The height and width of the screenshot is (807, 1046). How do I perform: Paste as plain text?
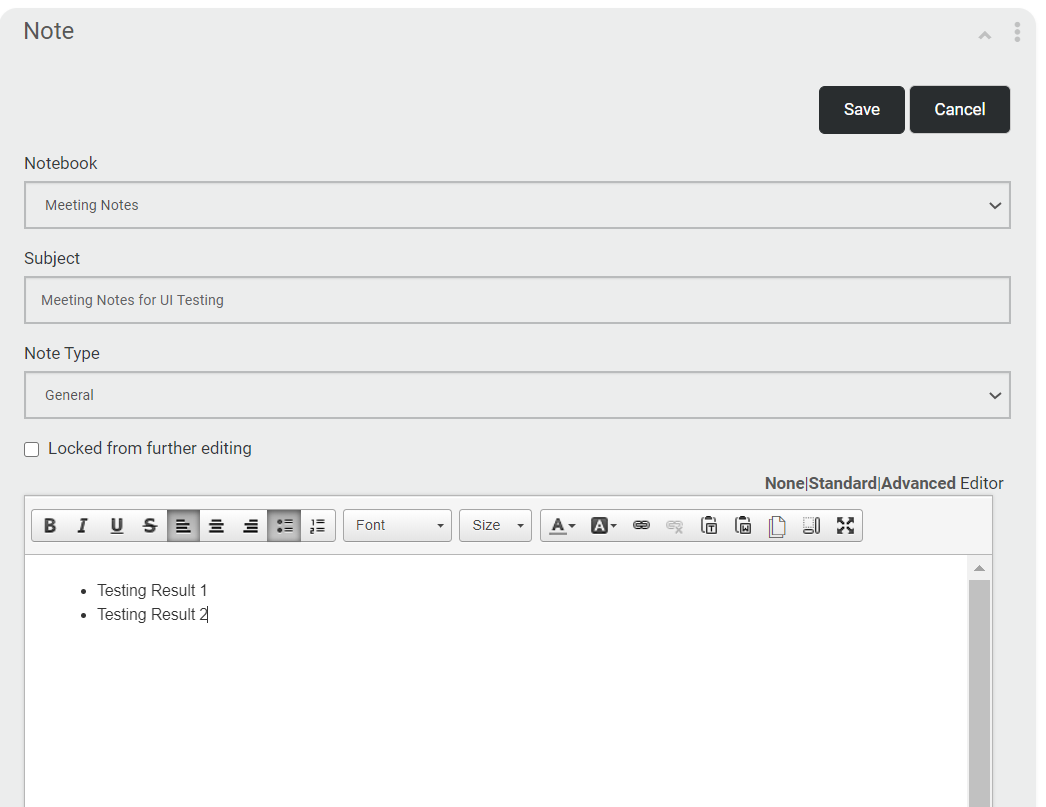click(708, 526)
